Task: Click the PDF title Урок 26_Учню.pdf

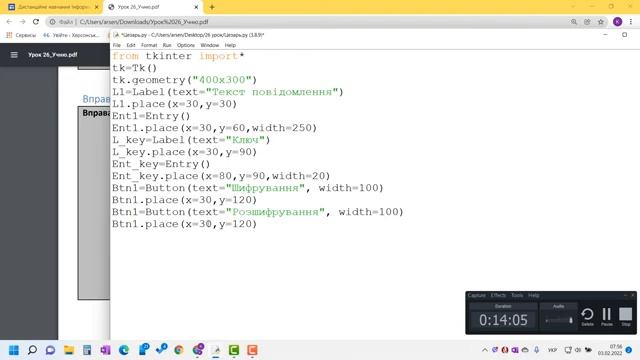Action: (53, 55)
